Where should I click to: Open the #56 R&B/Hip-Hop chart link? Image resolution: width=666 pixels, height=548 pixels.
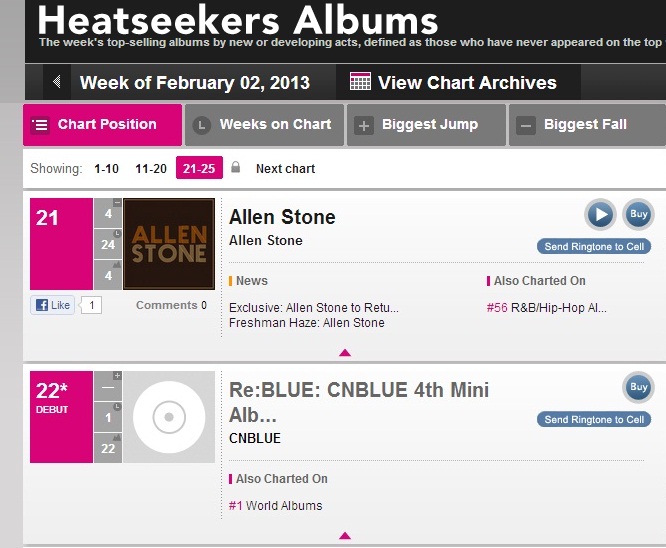pos(545,308)
